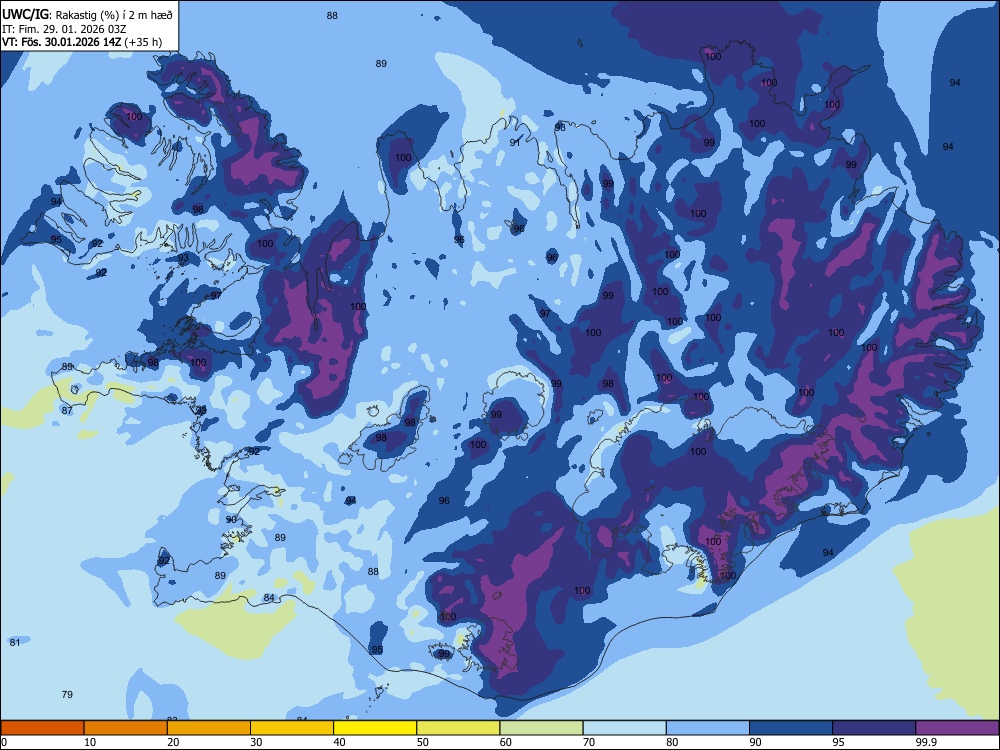Screen dimensions: 1000x750
Task: Click the orange 10–20 legend swatch
Action: (x=126, y=728)
